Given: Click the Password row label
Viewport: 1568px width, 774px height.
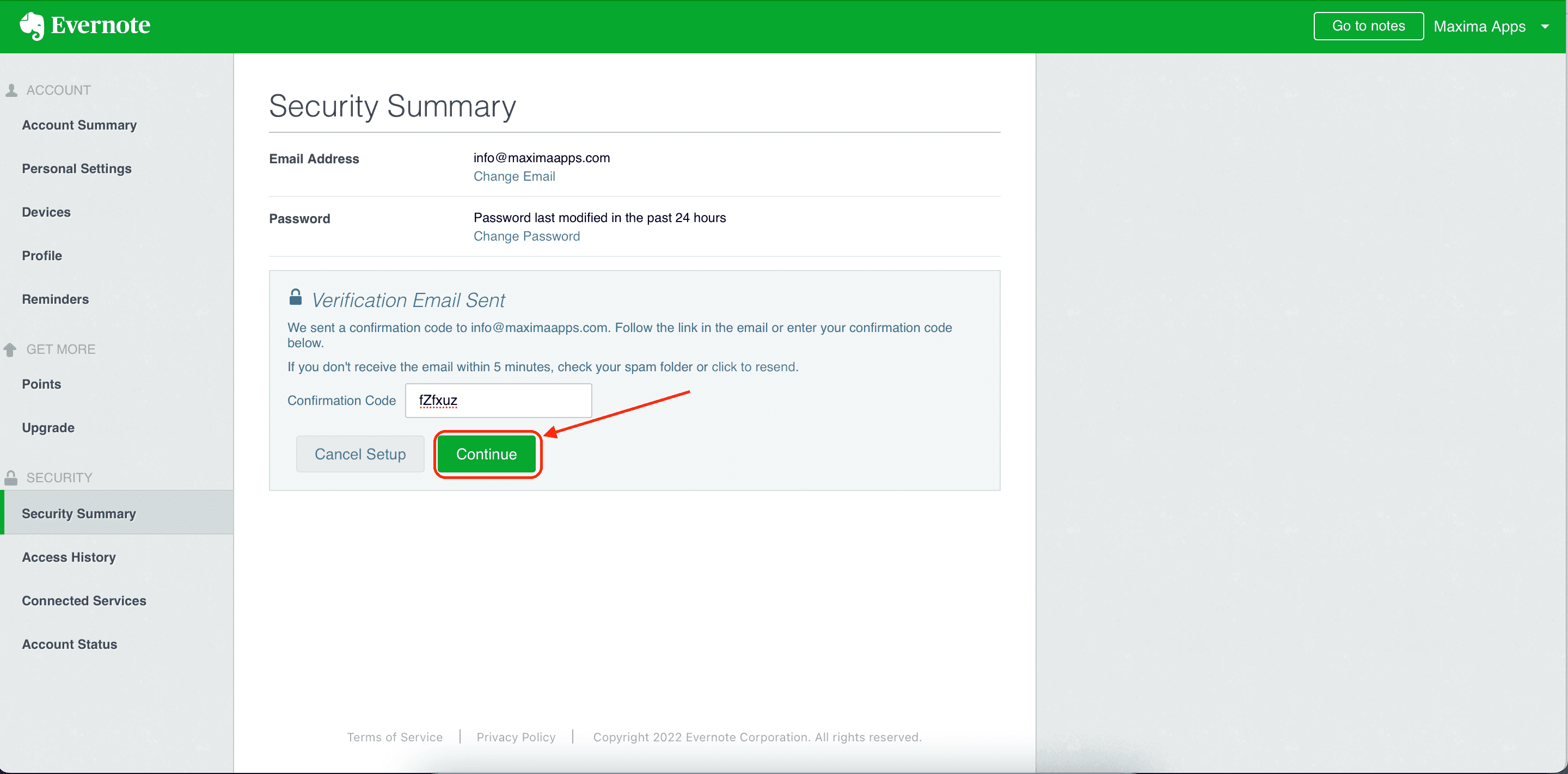Looking at the screenshot, I should pos(299,218).
